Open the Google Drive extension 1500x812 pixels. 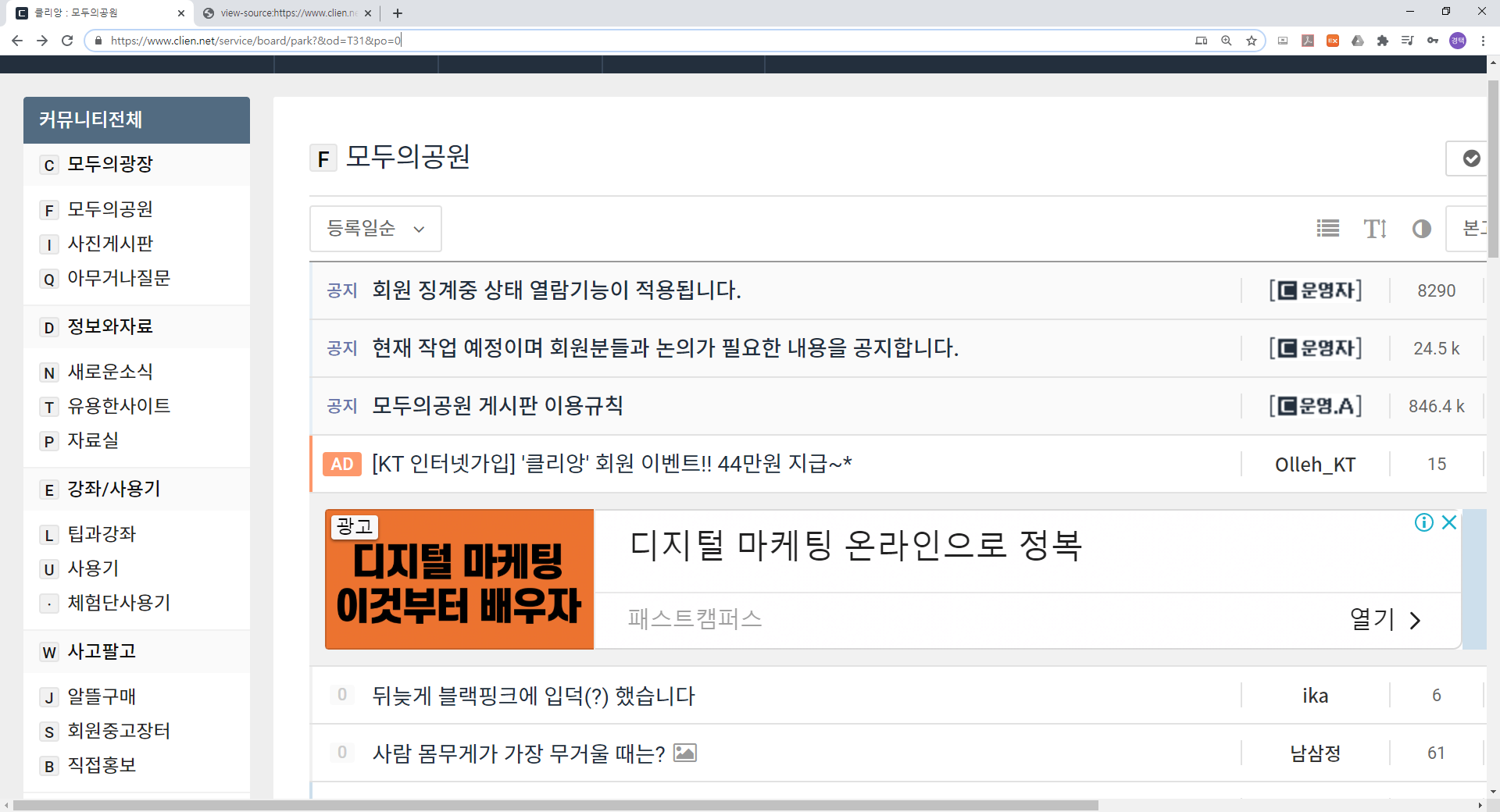1358,41
